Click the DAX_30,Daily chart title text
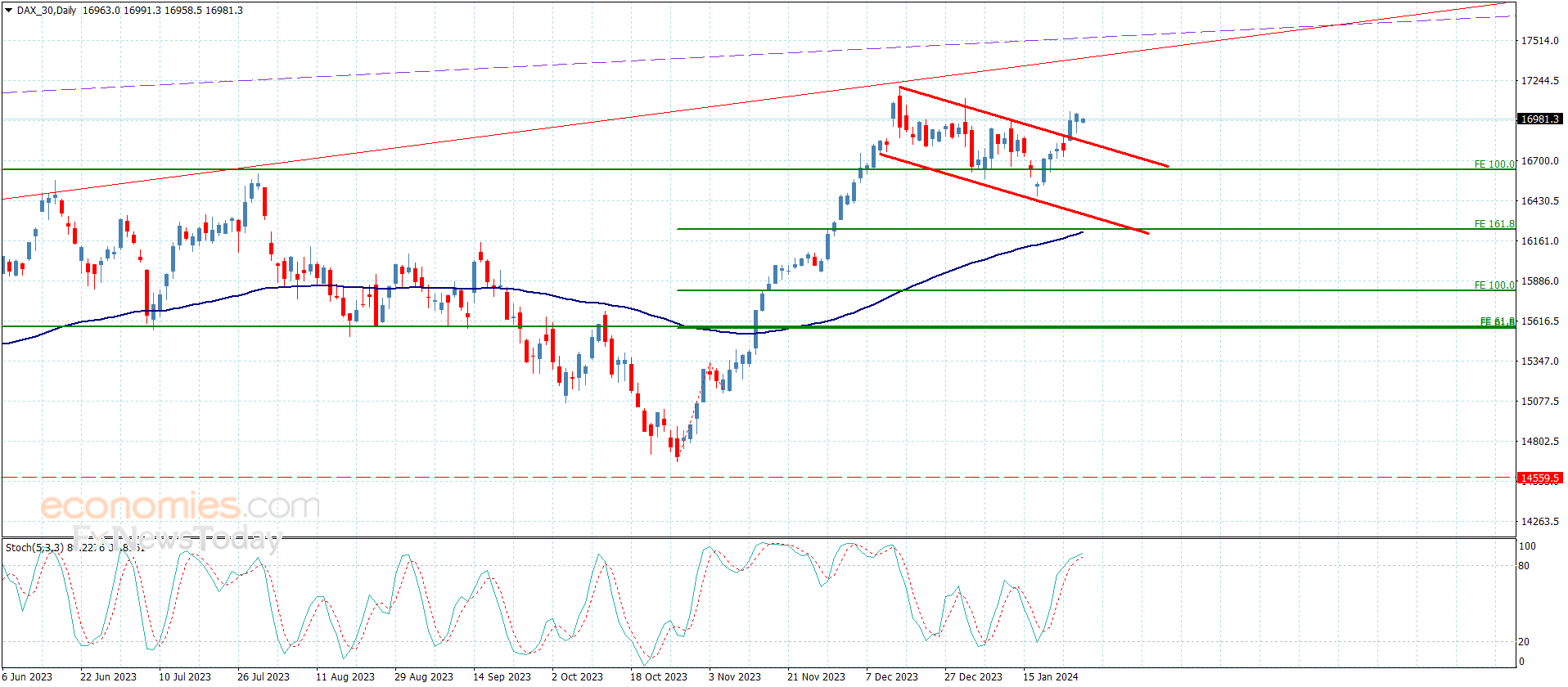 coord(47,11)
